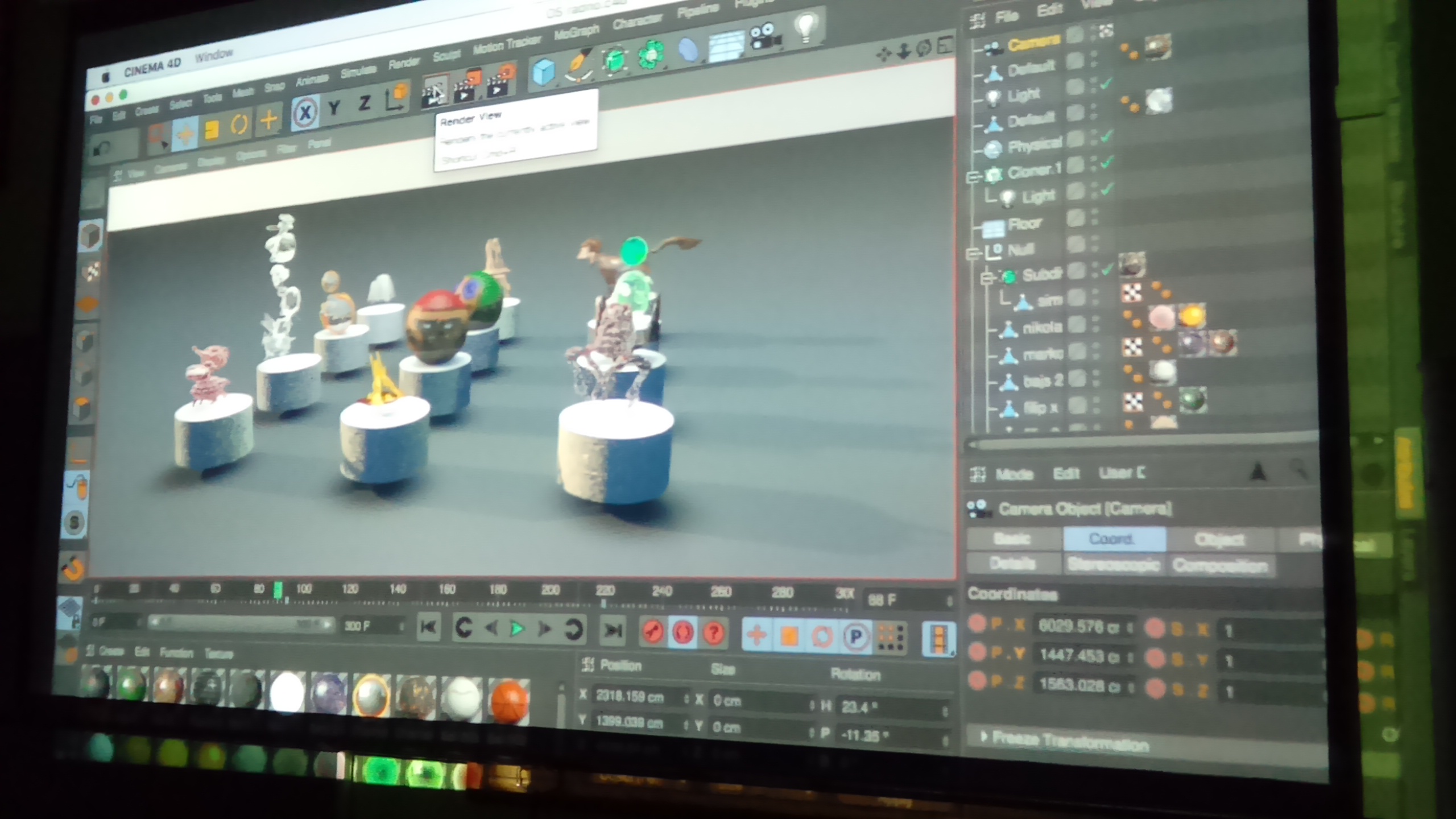Open the Window menu
This screenshot has height=819, width=1456.
coord(214,56)
